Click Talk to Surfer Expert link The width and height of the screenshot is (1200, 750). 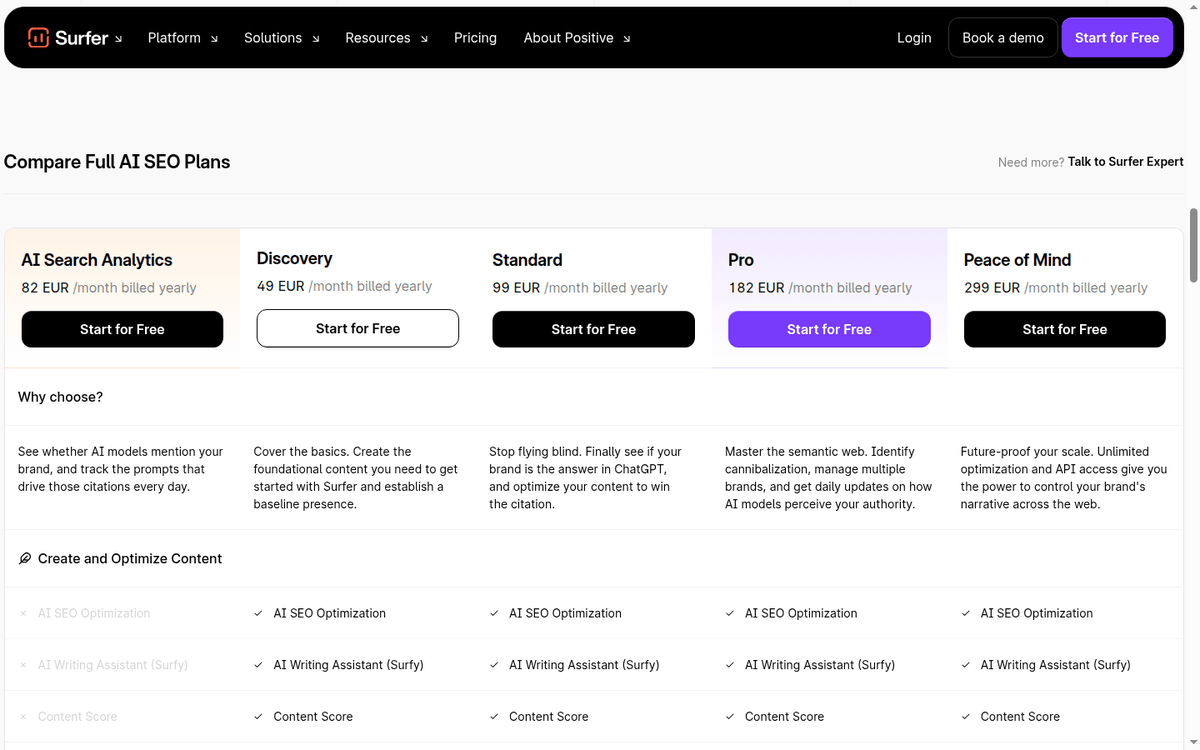click(1125, 161)
